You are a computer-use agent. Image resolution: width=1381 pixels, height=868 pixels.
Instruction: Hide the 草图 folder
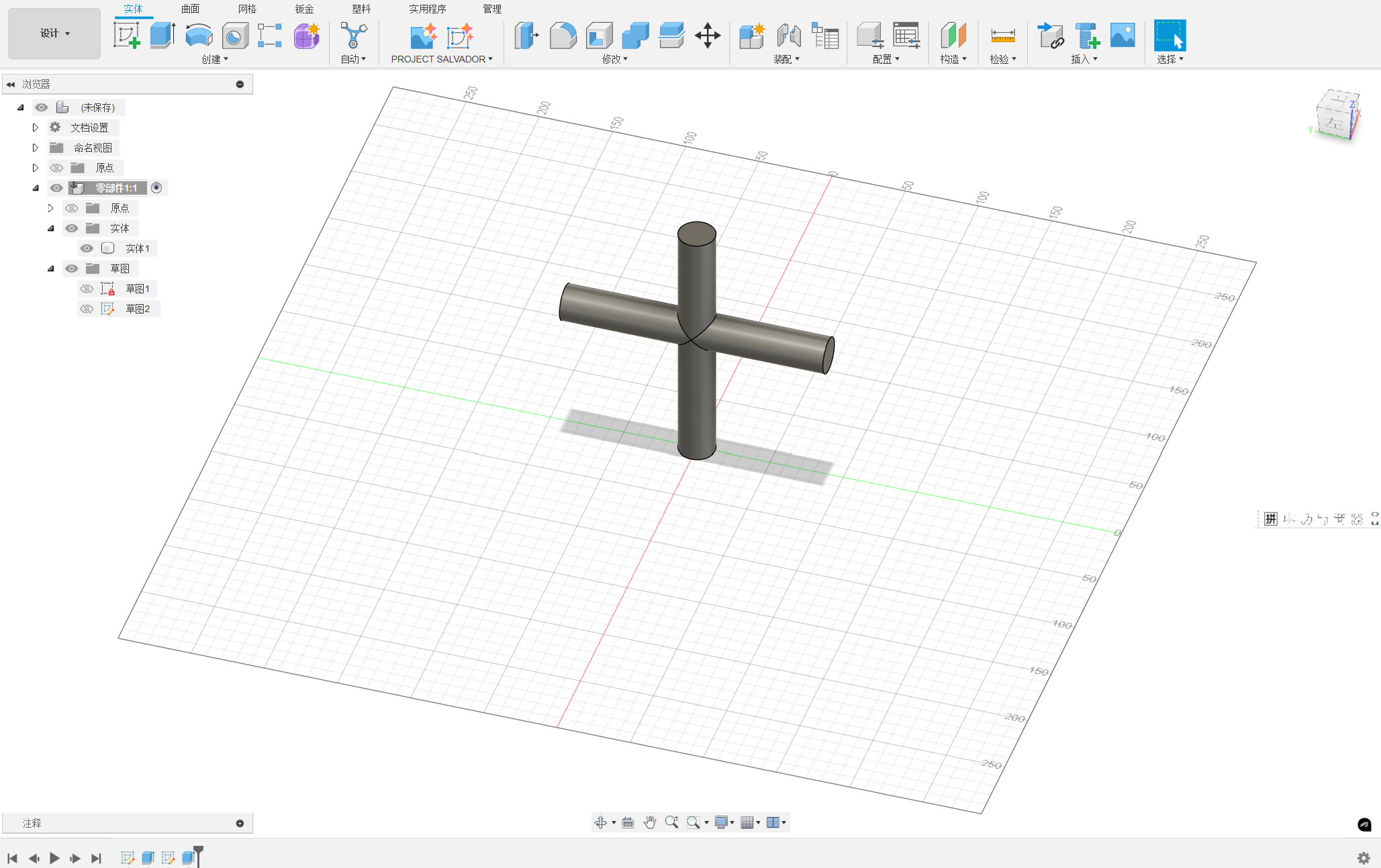click(71, 269)
